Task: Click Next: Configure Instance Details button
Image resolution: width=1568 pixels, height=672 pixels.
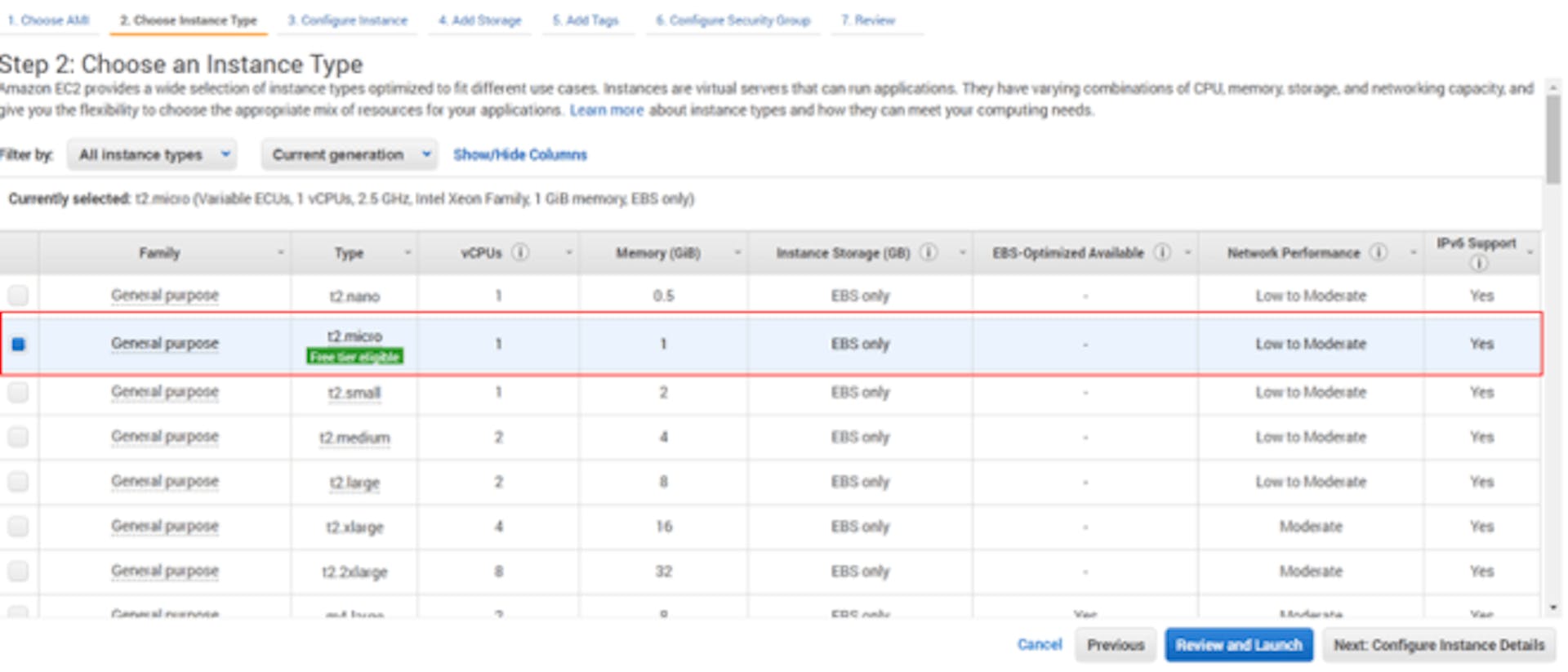Action: pyautogui.click(x=1439, y=645)
